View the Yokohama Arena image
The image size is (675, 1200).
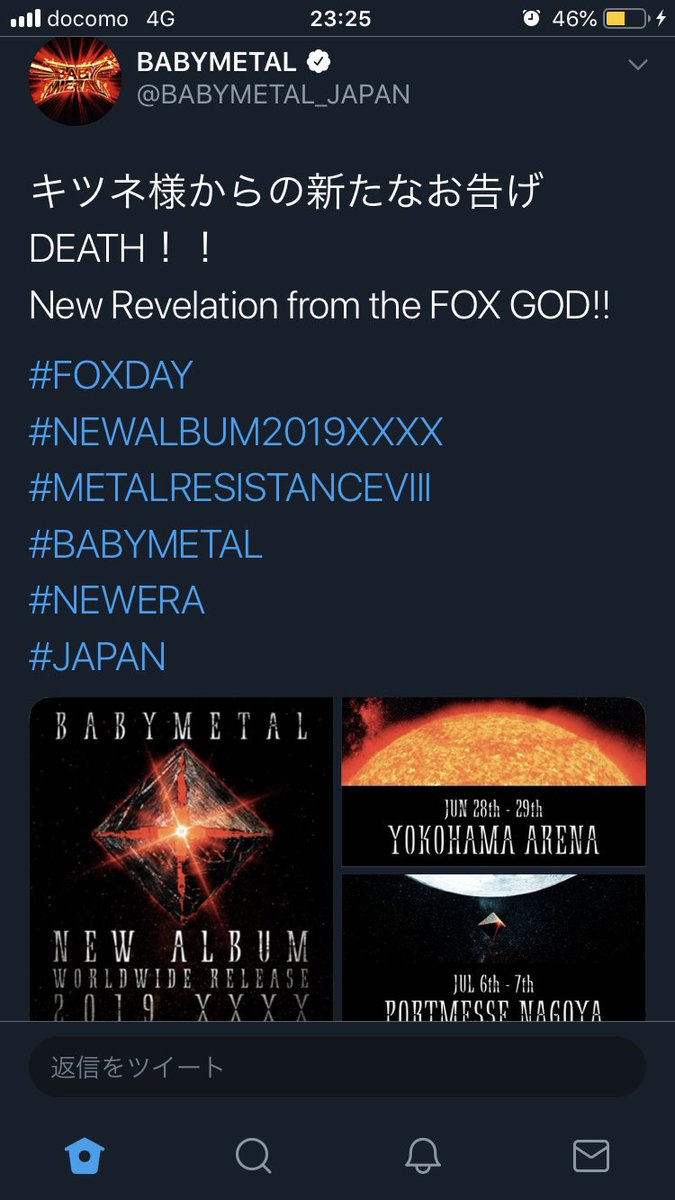pos(494,781)
